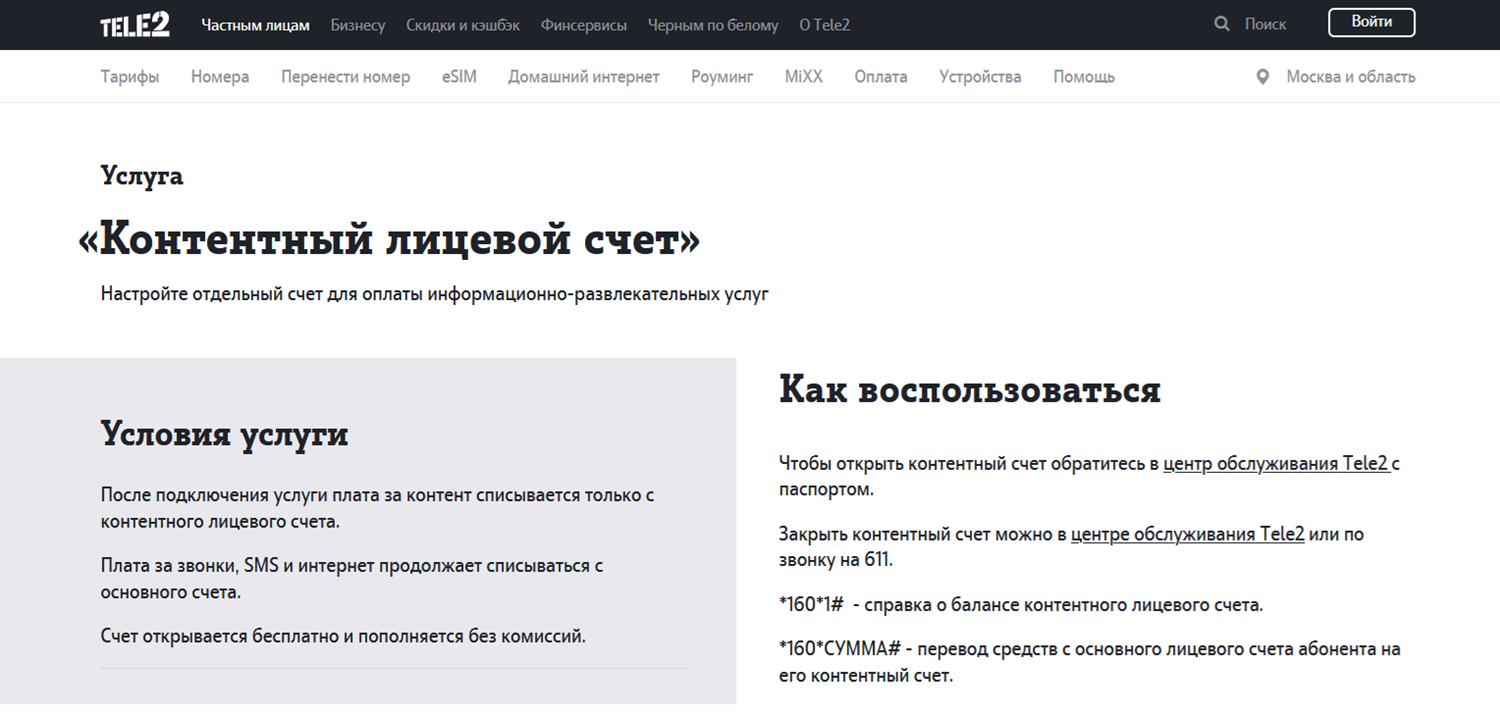Open the Оплата page
The image size is (1500, 717).
pyautogui.click(x=881, y=77)
